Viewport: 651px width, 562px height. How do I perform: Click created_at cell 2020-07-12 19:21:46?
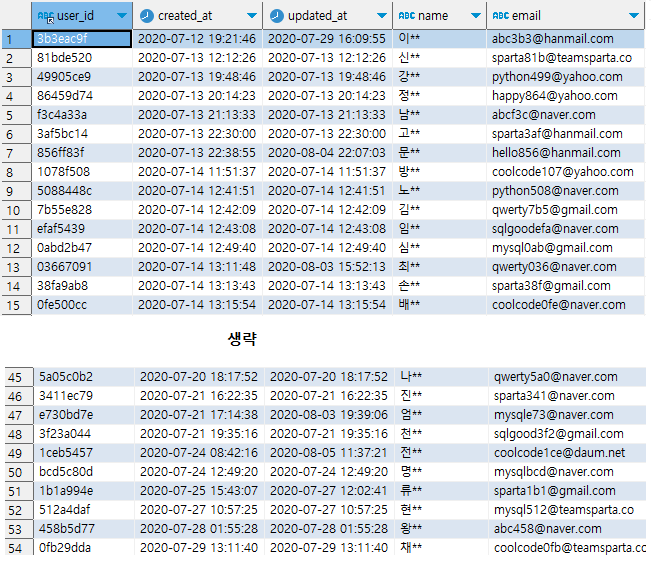coord(197,39)
